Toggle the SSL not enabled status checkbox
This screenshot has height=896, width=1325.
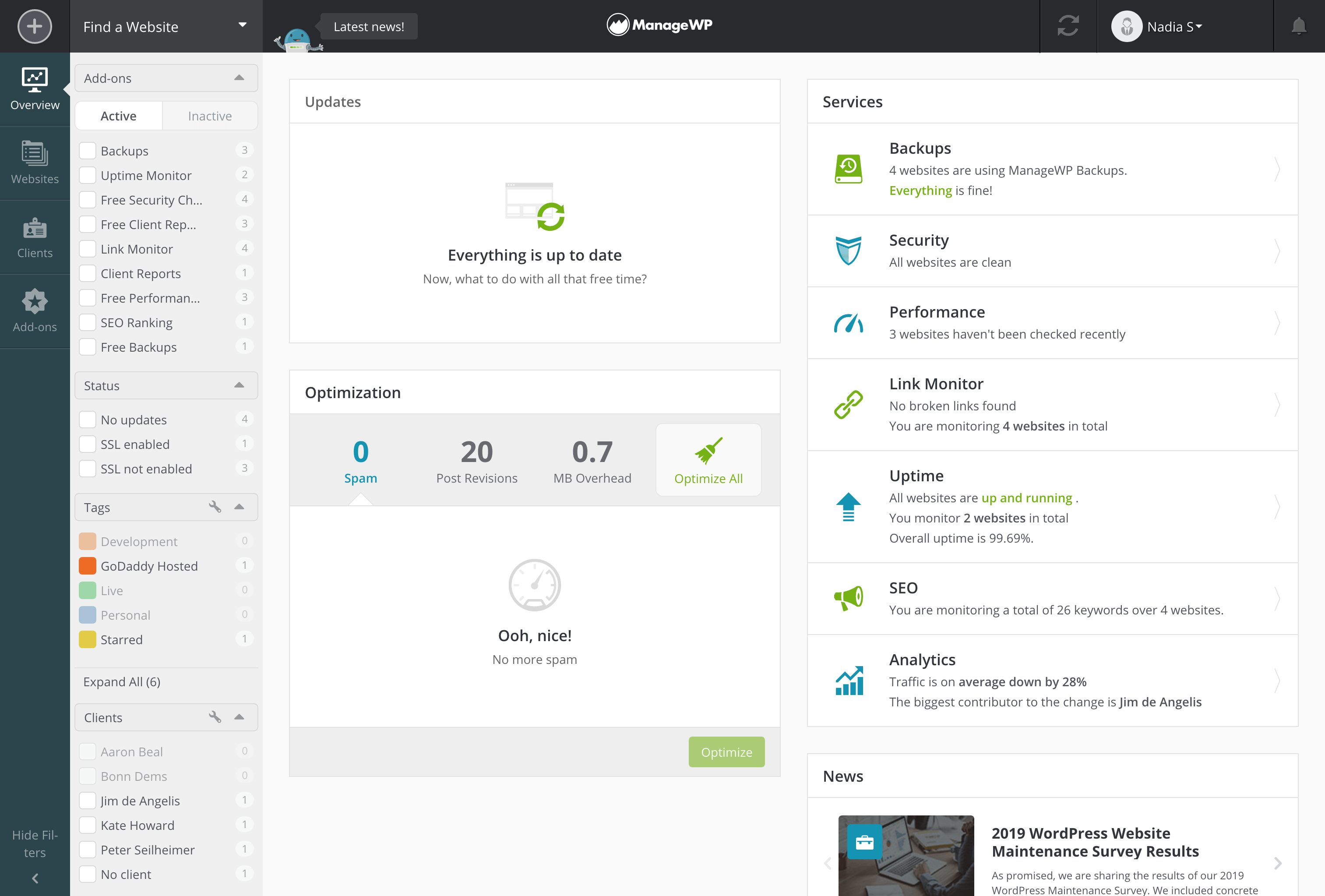(x=87, y=469)
